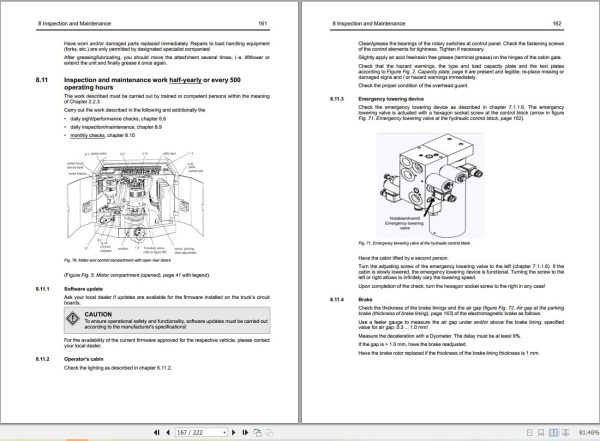Click daily sight/performance checks bullet

click(x=118, y=119)
